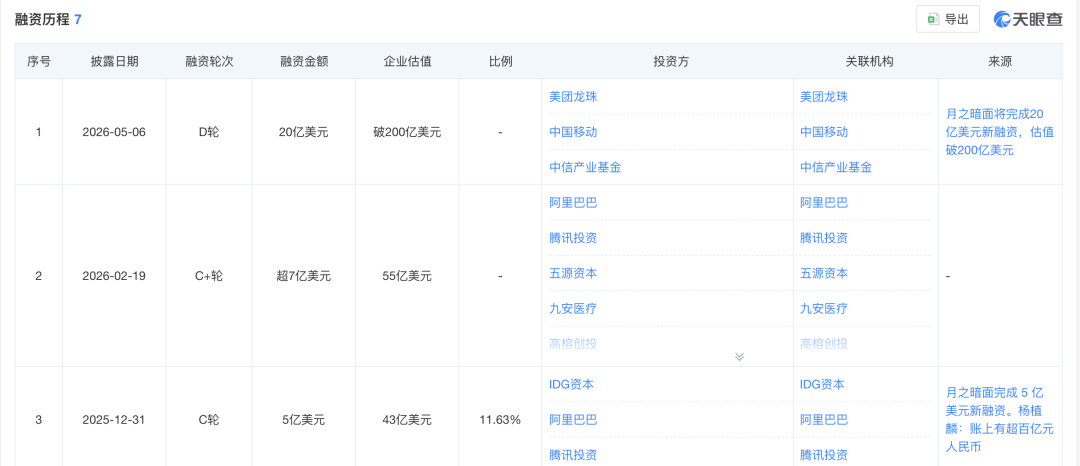Click the 来源 column header
Viewport: 1080px width, 466px height.
(x=1000, y=61)
